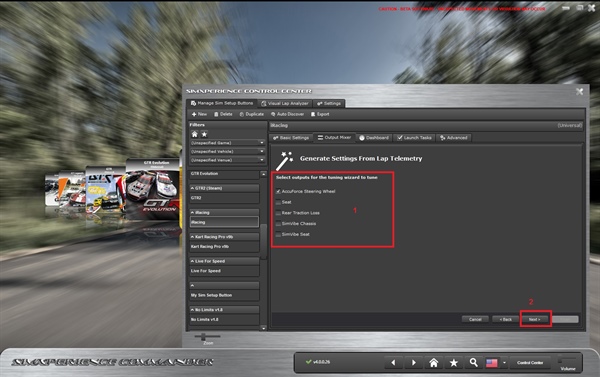This screenshot has width=600, height=377.
Task: Open the Unspecified Vehicle dropdown
Action: tap(227, 151)
